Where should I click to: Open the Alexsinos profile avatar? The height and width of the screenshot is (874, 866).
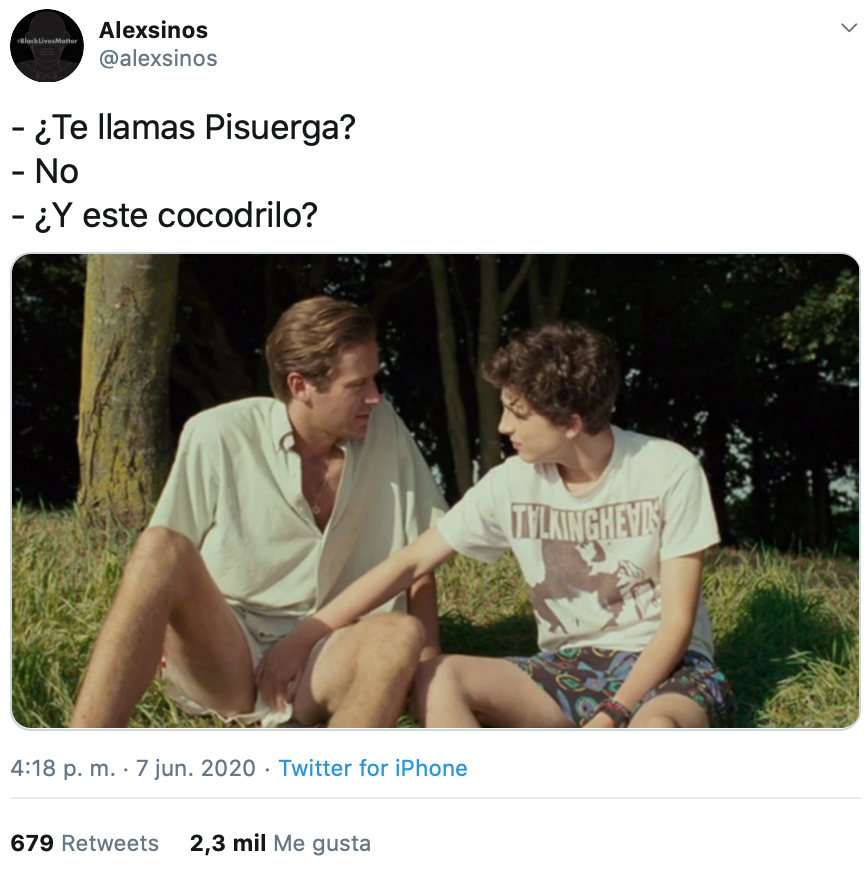pyautogui.click(x=47, y=46)
